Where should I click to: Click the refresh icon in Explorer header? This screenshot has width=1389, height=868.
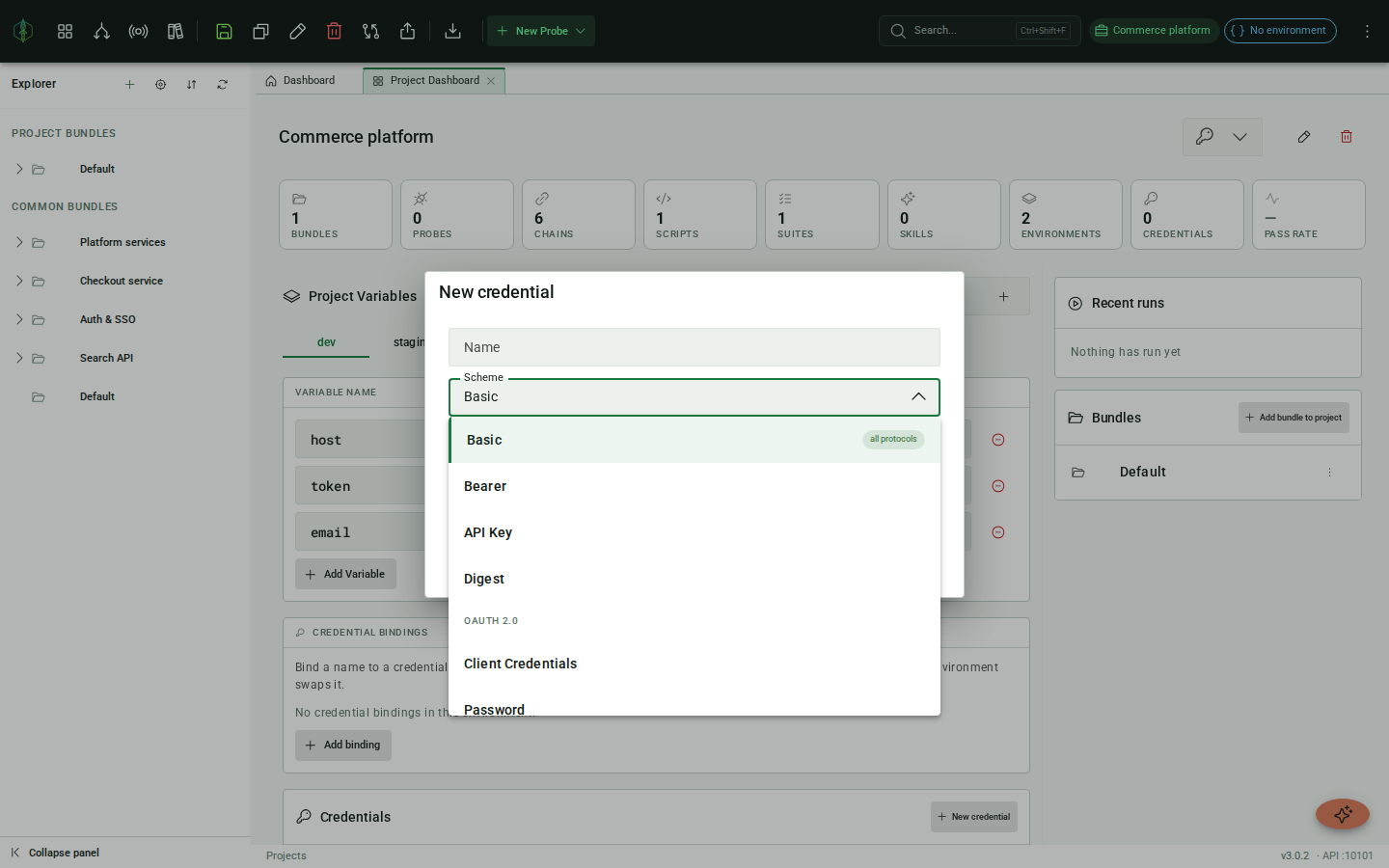(222, 84)
